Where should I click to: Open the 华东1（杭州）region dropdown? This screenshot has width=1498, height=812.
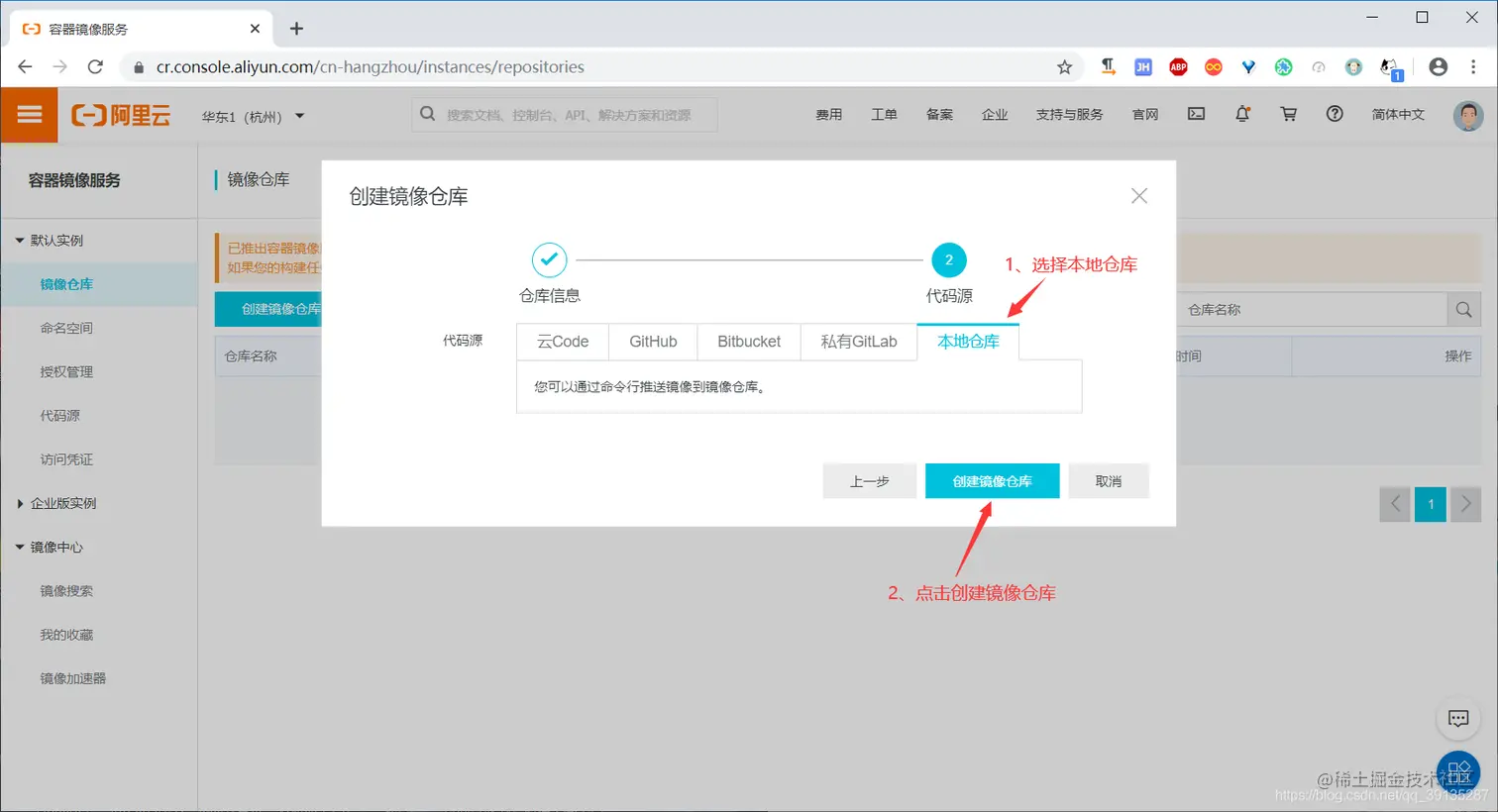click(254, 116)
